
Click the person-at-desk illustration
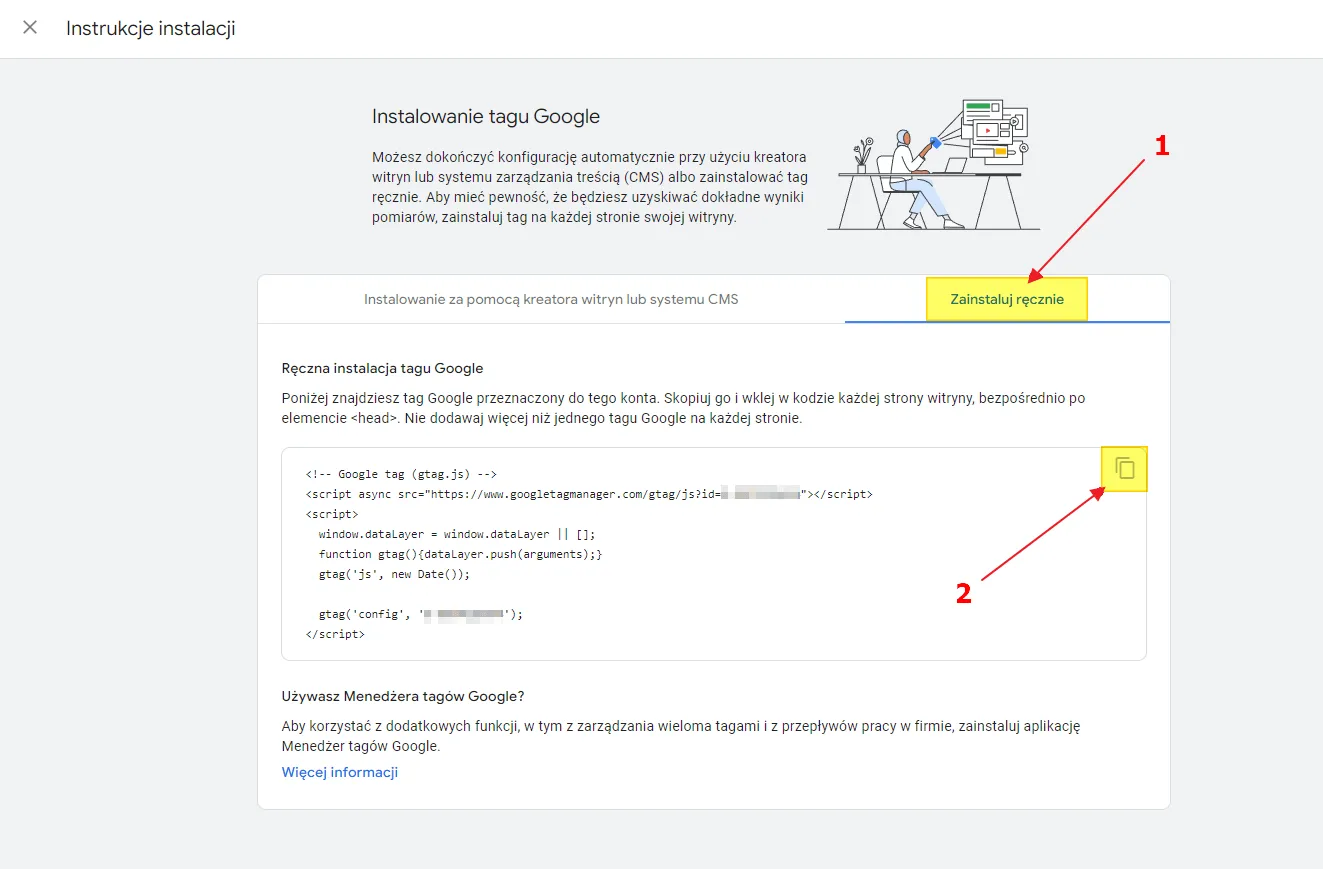(x=934, y=165)
